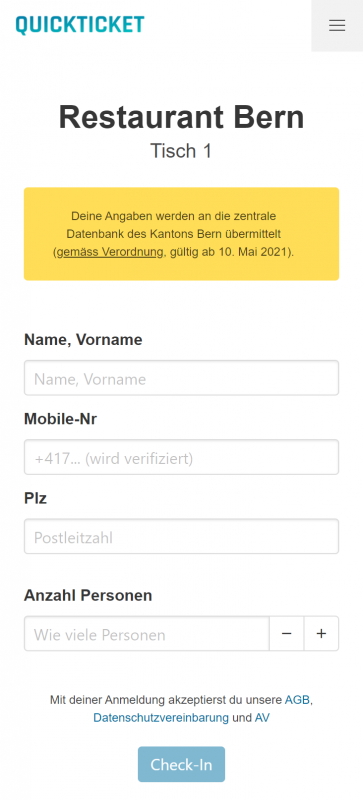The width and height of the screenshot is (363, 800).
Task: Focus the Wie viele Personen field
Action: click(x=147, y=633)
